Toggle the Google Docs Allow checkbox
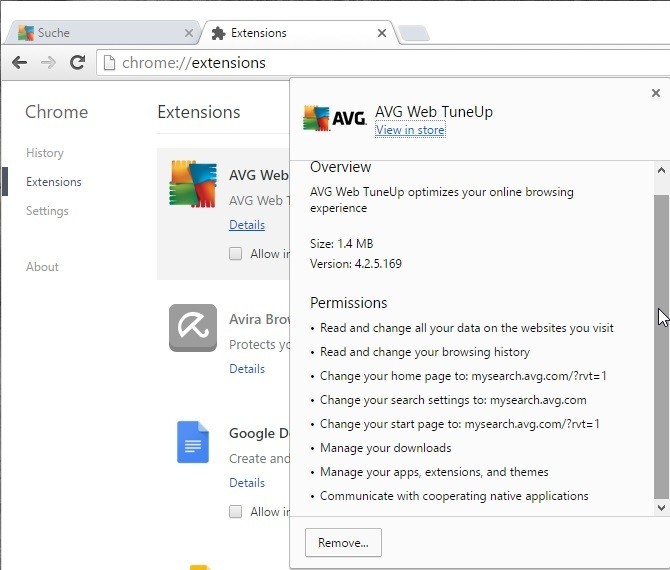The image size is (670, 570). (235, 512)
